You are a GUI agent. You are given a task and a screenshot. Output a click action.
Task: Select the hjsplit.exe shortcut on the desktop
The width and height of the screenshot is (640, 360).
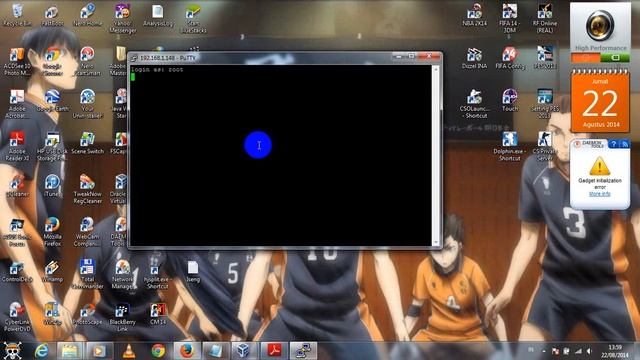pyautogui.click(x=157, y=275)
